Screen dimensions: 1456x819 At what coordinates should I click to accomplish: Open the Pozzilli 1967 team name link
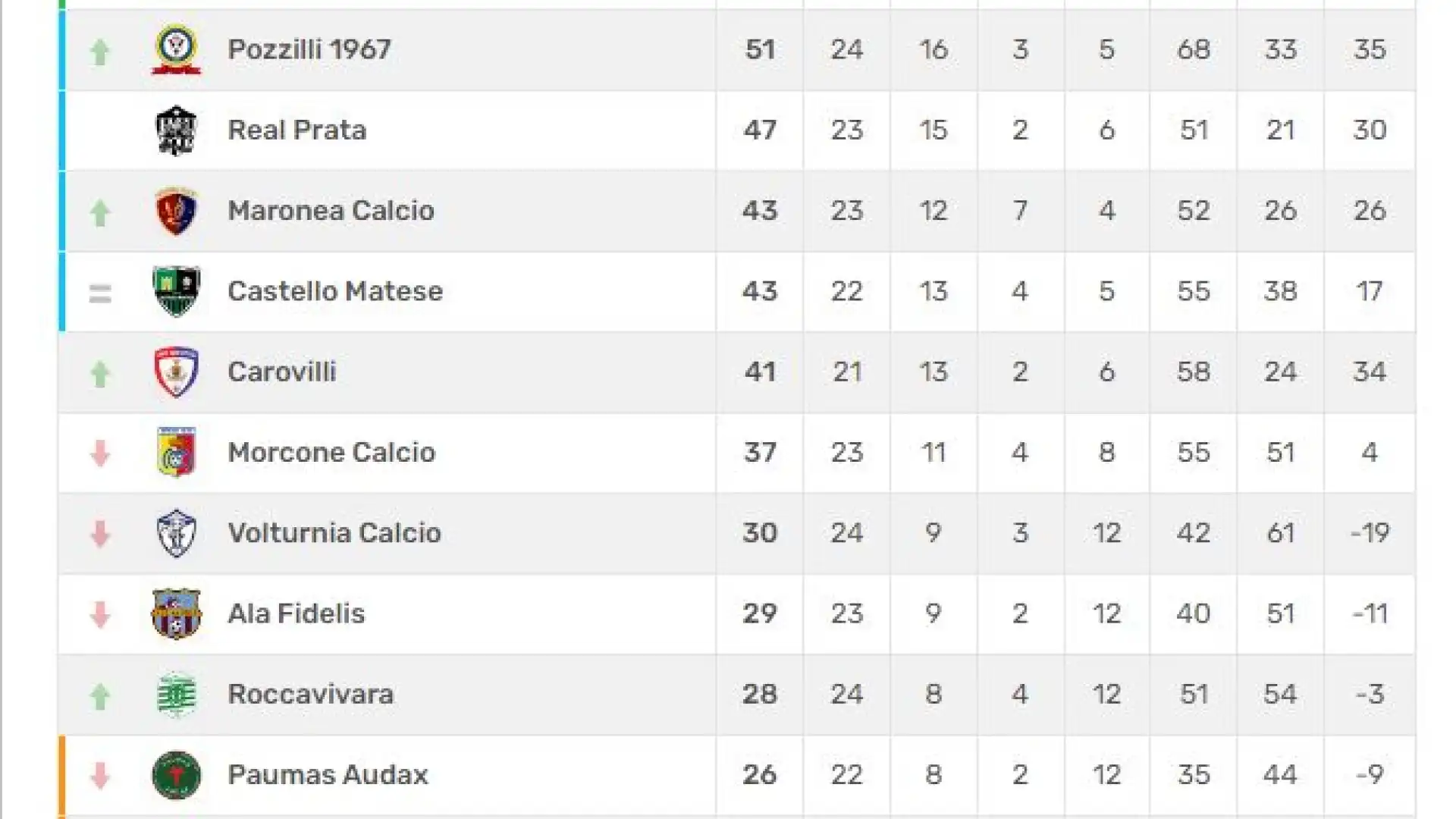(x=309, y=50)
